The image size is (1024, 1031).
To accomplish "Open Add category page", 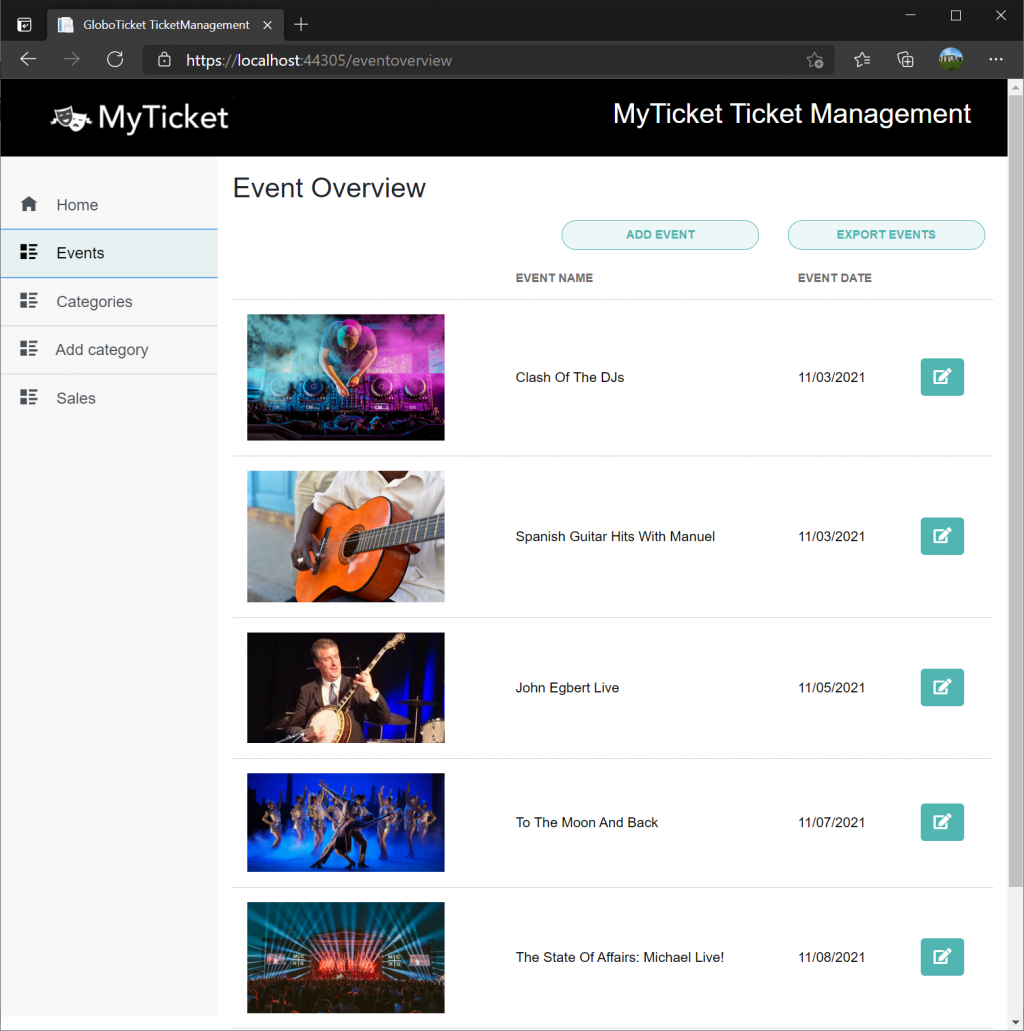I will point(101,350).
